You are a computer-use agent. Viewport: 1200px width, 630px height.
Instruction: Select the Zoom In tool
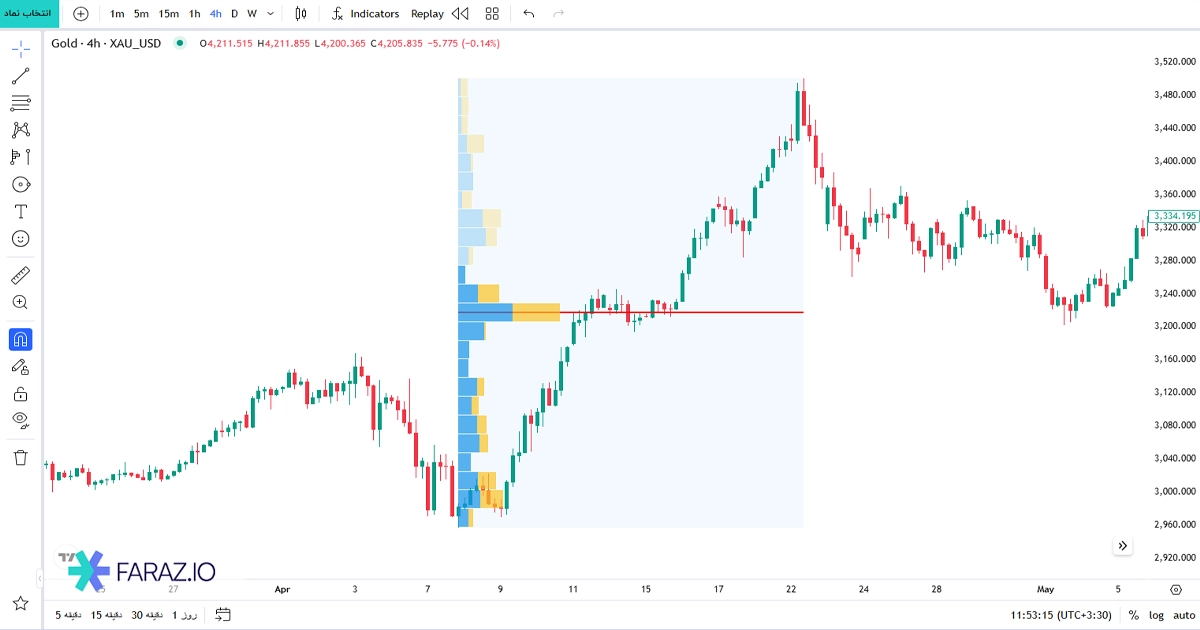pyautogui.click(x=20, y=302)
